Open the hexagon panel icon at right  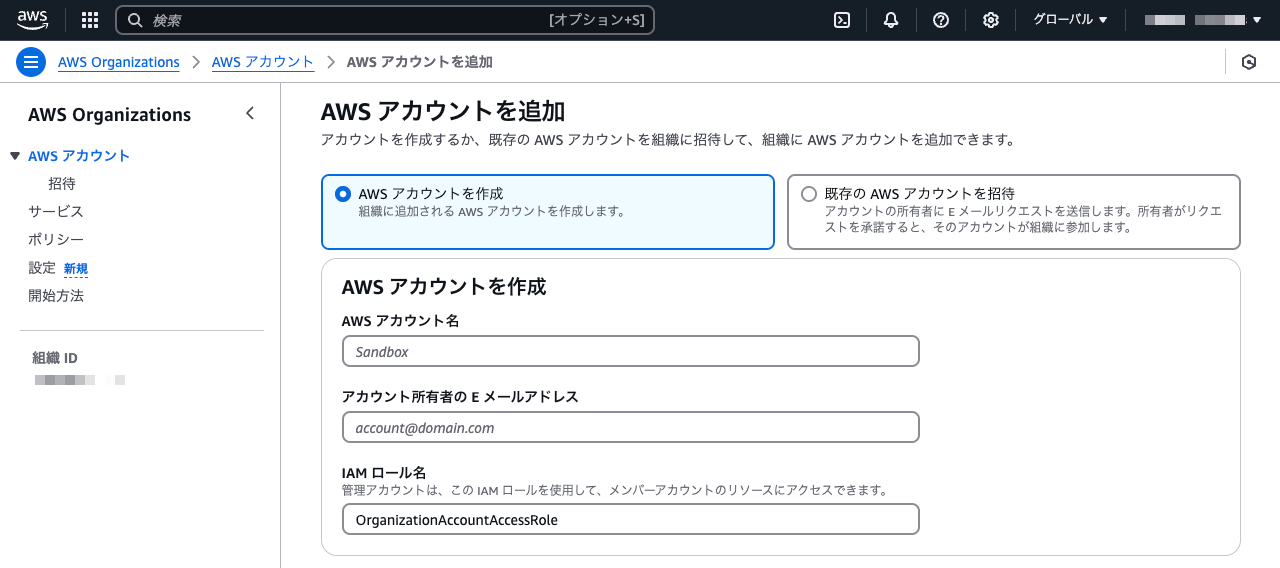(1249, 62)
